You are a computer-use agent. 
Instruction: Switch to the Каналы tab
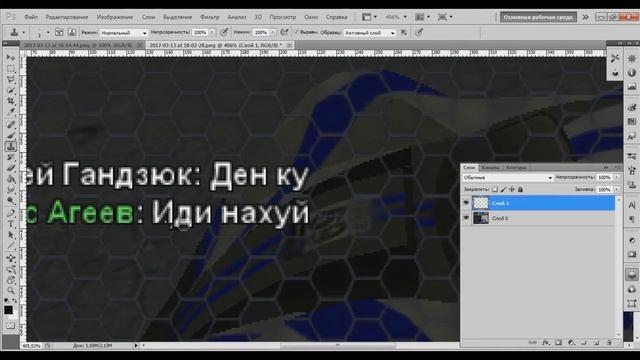[x=490, y=167]
